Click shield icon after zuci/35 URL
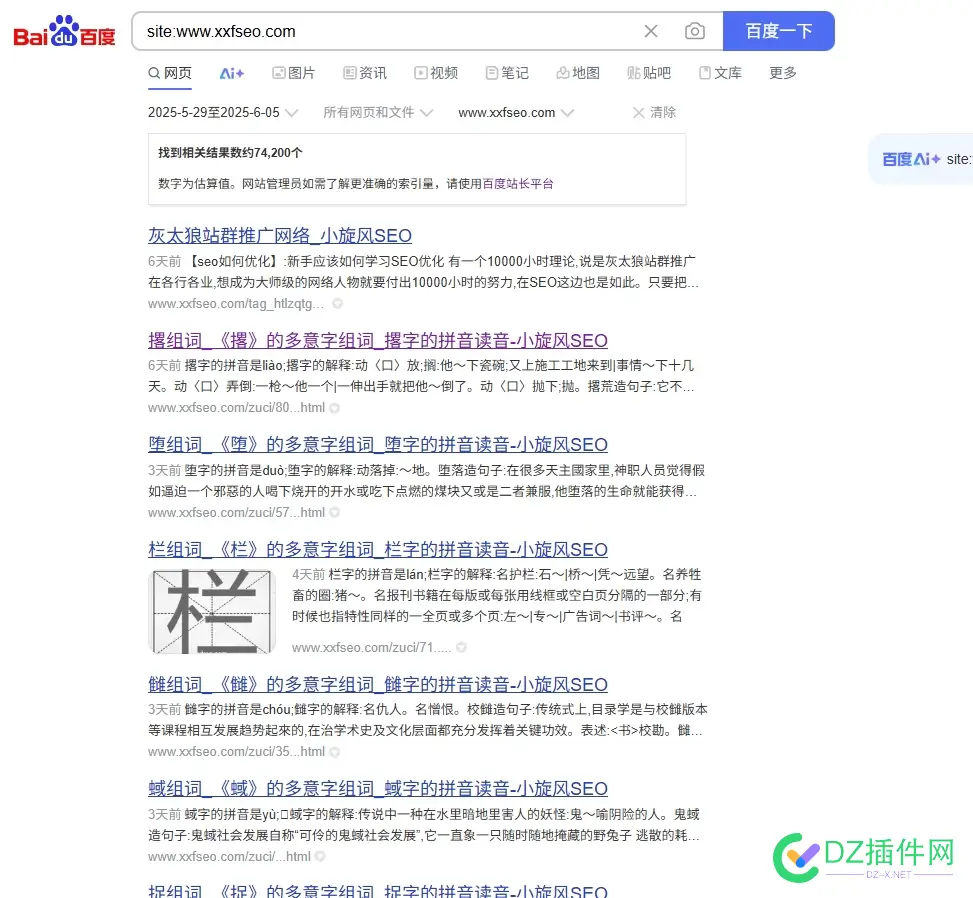This screenshot has height=898, width=973. point(335,752)
